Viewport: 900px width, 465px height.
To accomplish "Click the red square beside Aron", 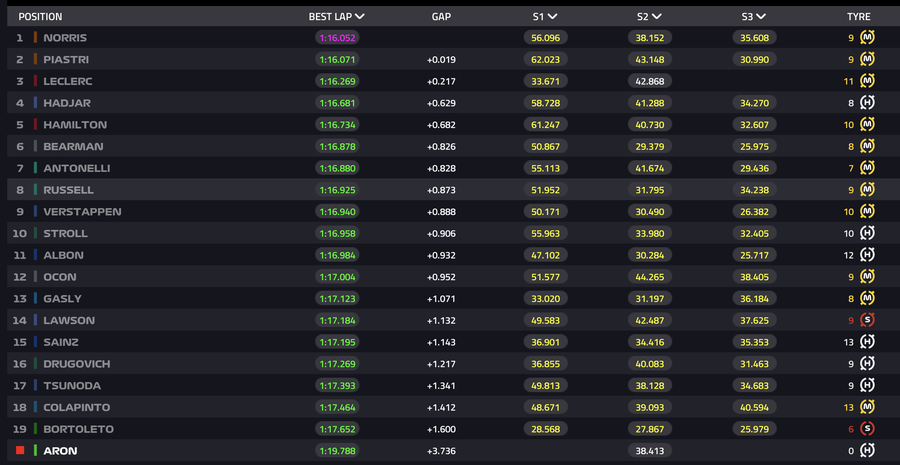I will point(20,451).
